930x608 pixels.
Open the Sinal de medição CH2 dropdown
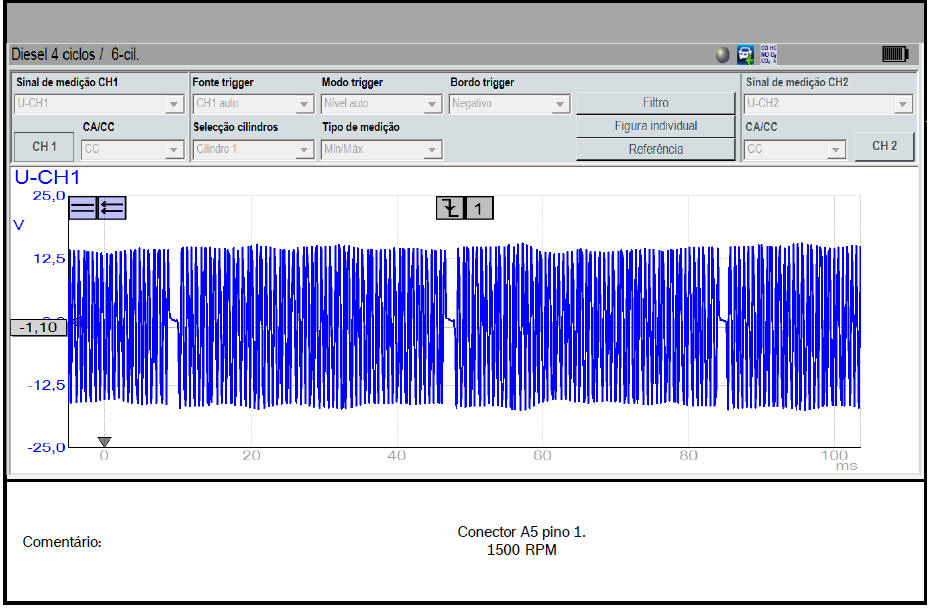tap(828, 104)
